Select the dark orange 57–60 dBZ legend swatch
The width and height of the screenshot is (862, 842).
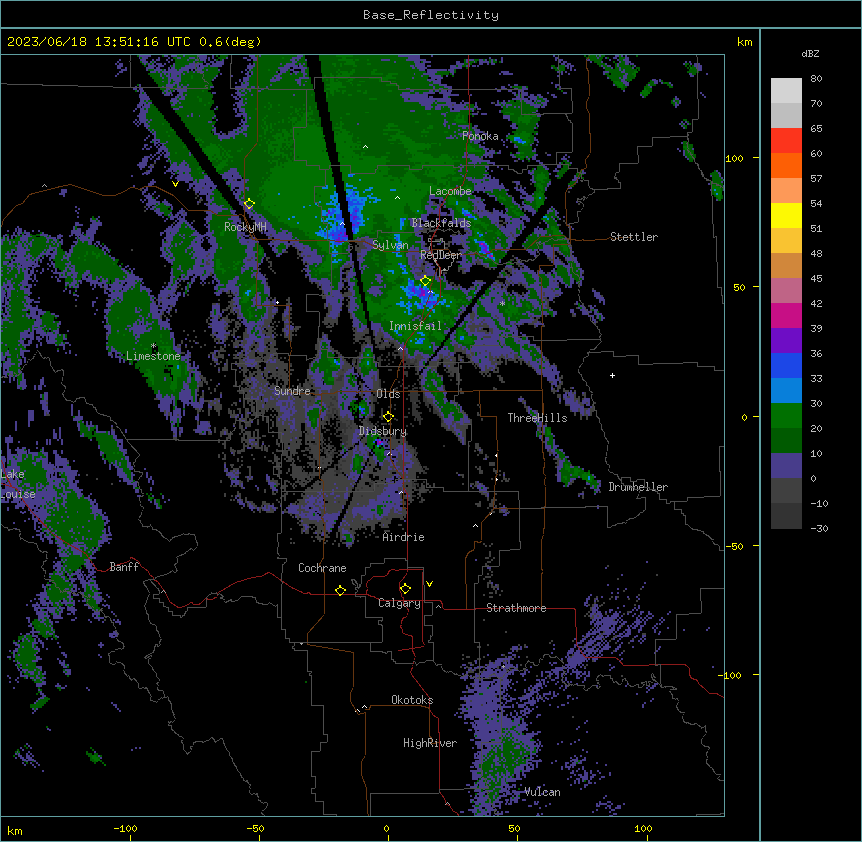(x=786, y=165)
